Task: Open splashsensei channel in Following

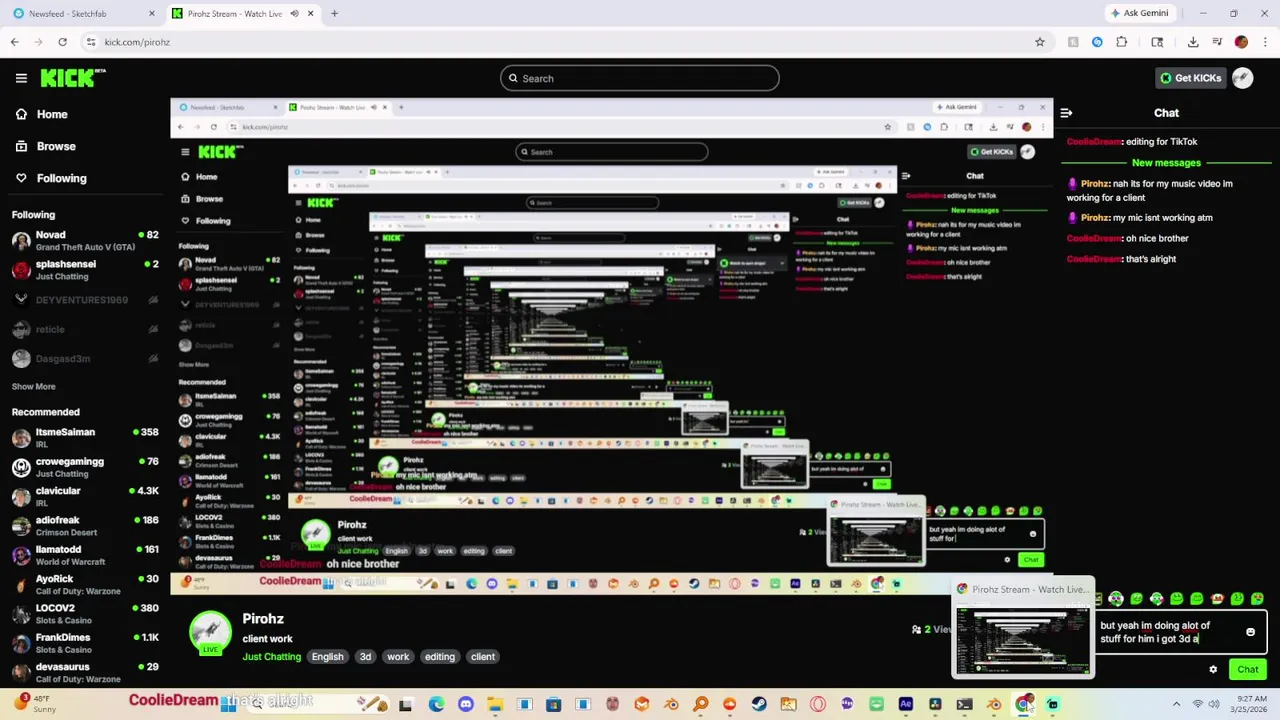Action: (x=85, y=270)
